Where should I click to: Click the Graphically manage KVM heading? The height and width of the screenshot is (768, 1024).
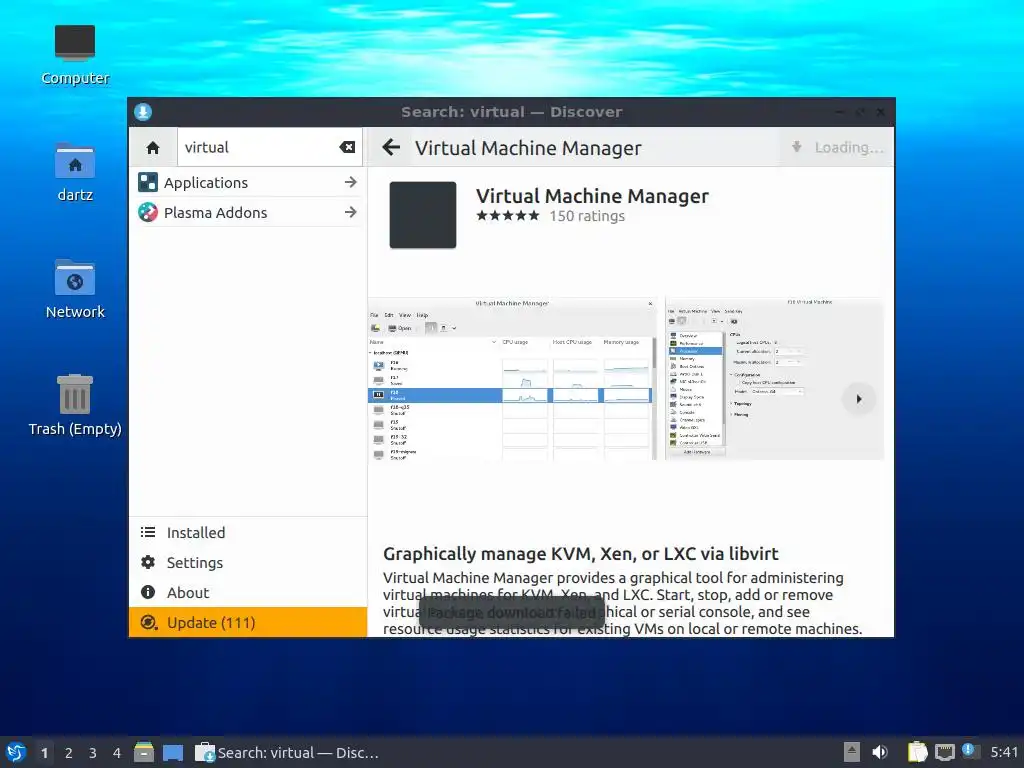point(581,554)
